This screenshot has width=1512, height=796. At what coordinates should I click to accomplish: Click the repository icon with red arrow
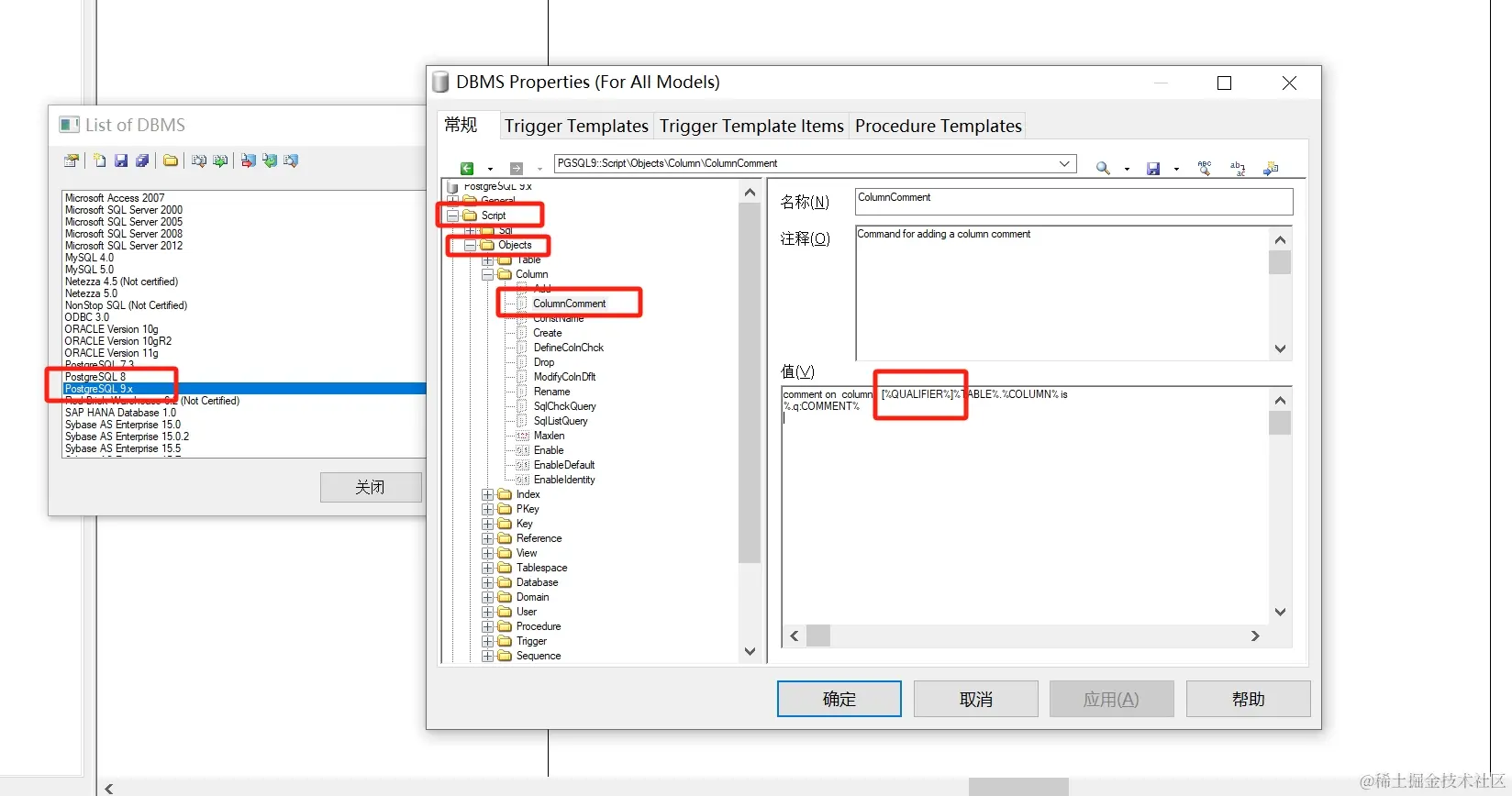coord(248,160)
